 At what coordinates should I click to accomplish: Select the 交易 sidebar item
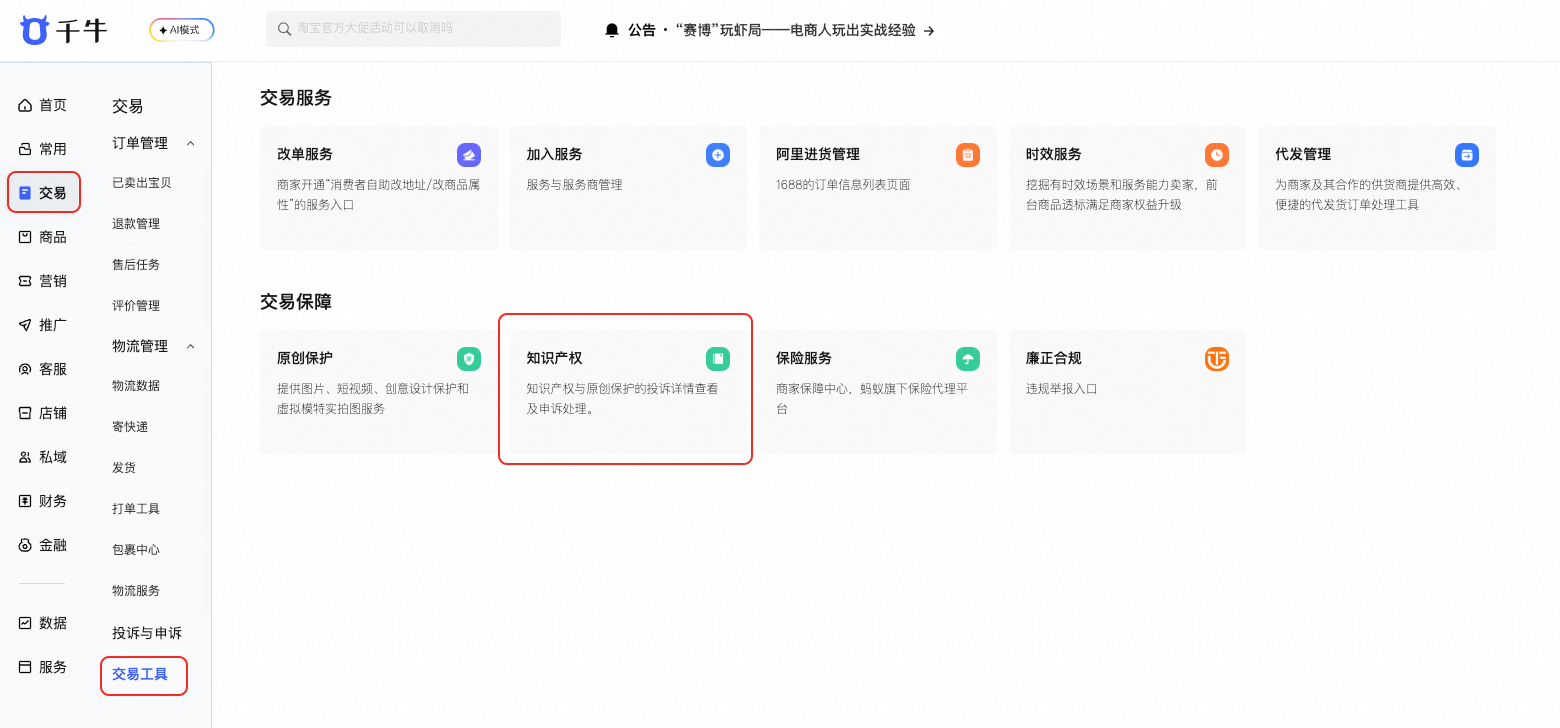(43, 193)
